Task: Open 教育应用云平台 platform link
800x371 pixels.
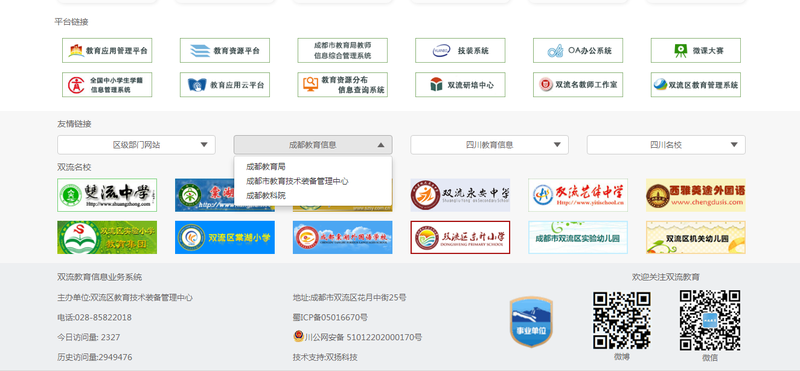Action: tap(224, 85)
